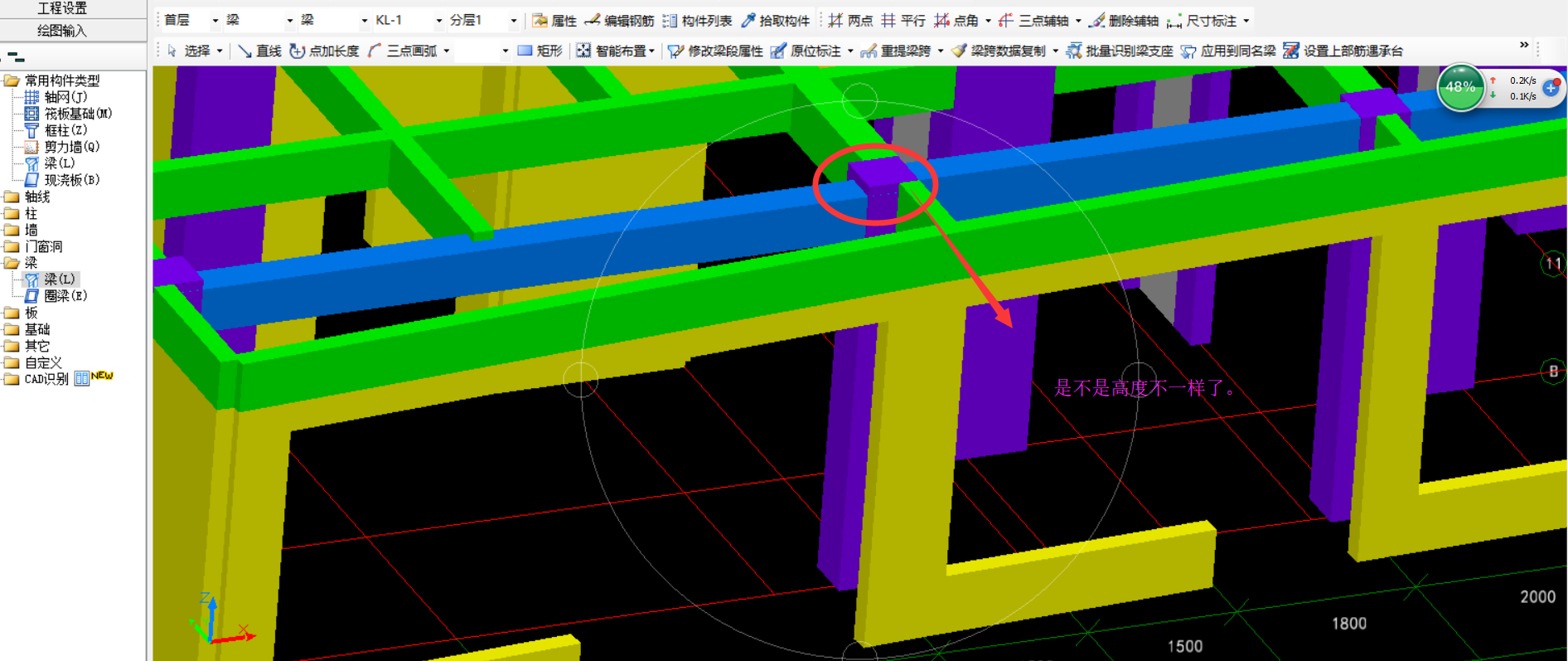Select the 三点辅轴 three-point auxiliary axis tool

(1033, 21)
